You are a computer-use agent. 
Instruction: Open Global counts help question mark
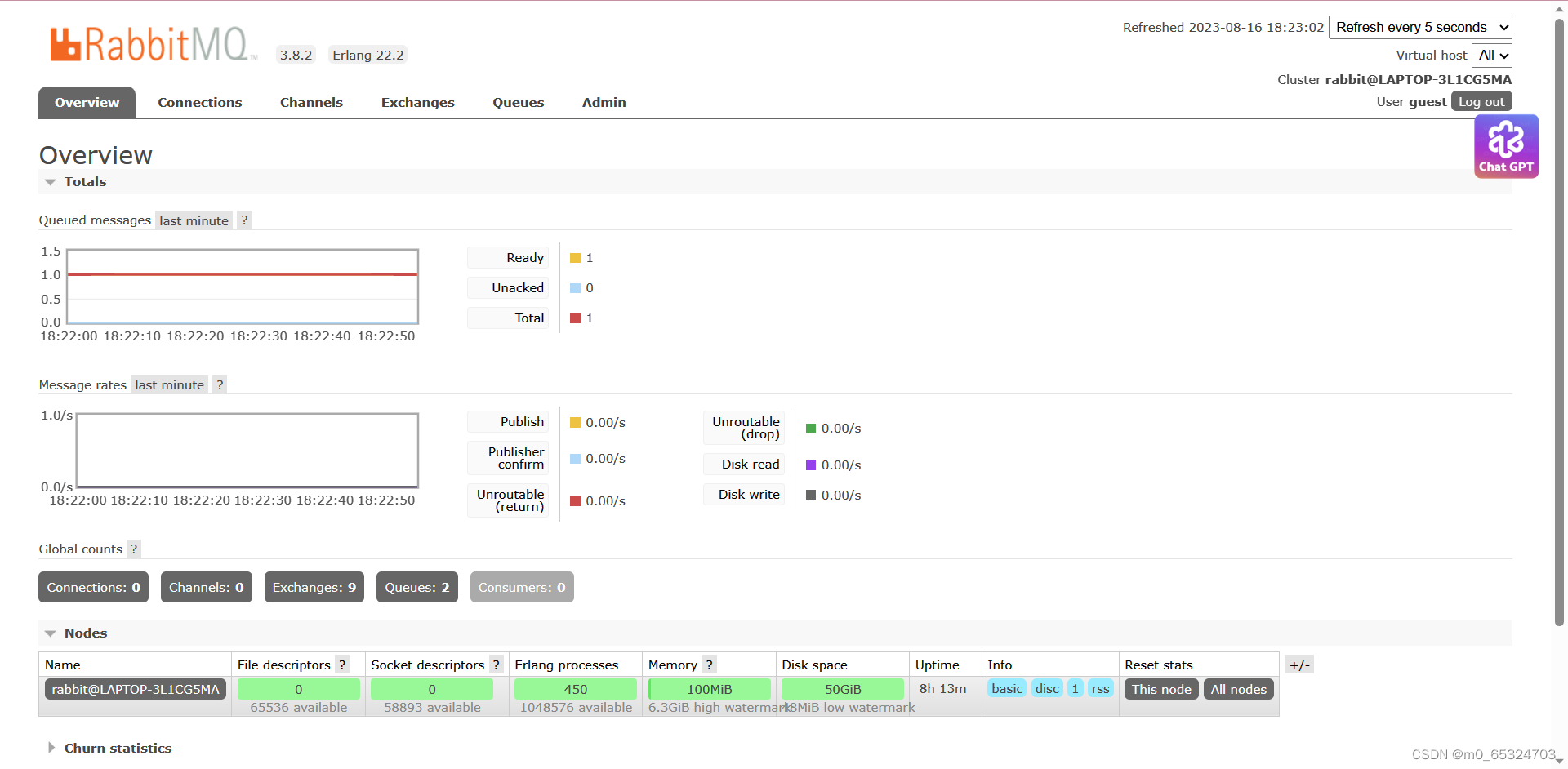tap(134, 549)
